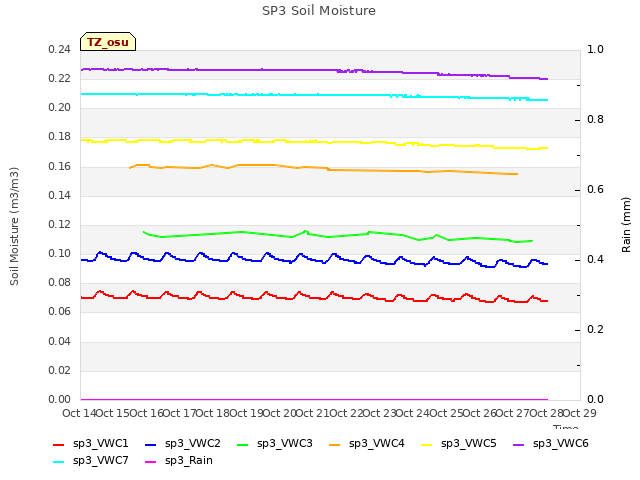640x480 pixels.
Task: Click the sp3_VWC4 legend label
Action: coord(376,443)
